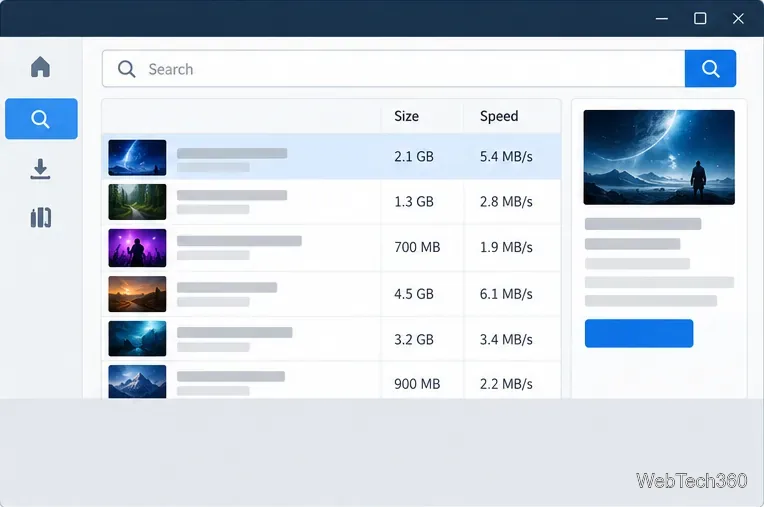Click the magnifier icon inside search field
The height and width of the screenshot is (507, 764).
pyautogui.click(x=127, y=69)
